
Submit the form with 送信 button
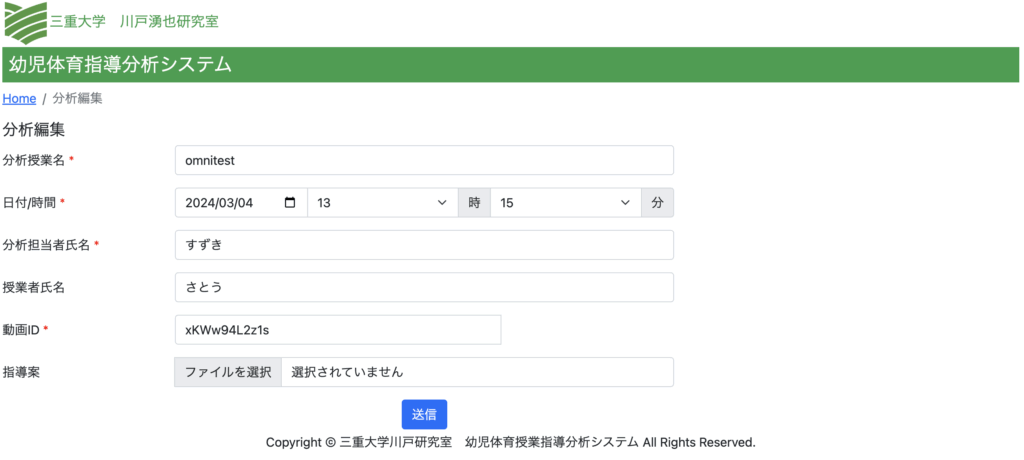[x=424, y=415]
